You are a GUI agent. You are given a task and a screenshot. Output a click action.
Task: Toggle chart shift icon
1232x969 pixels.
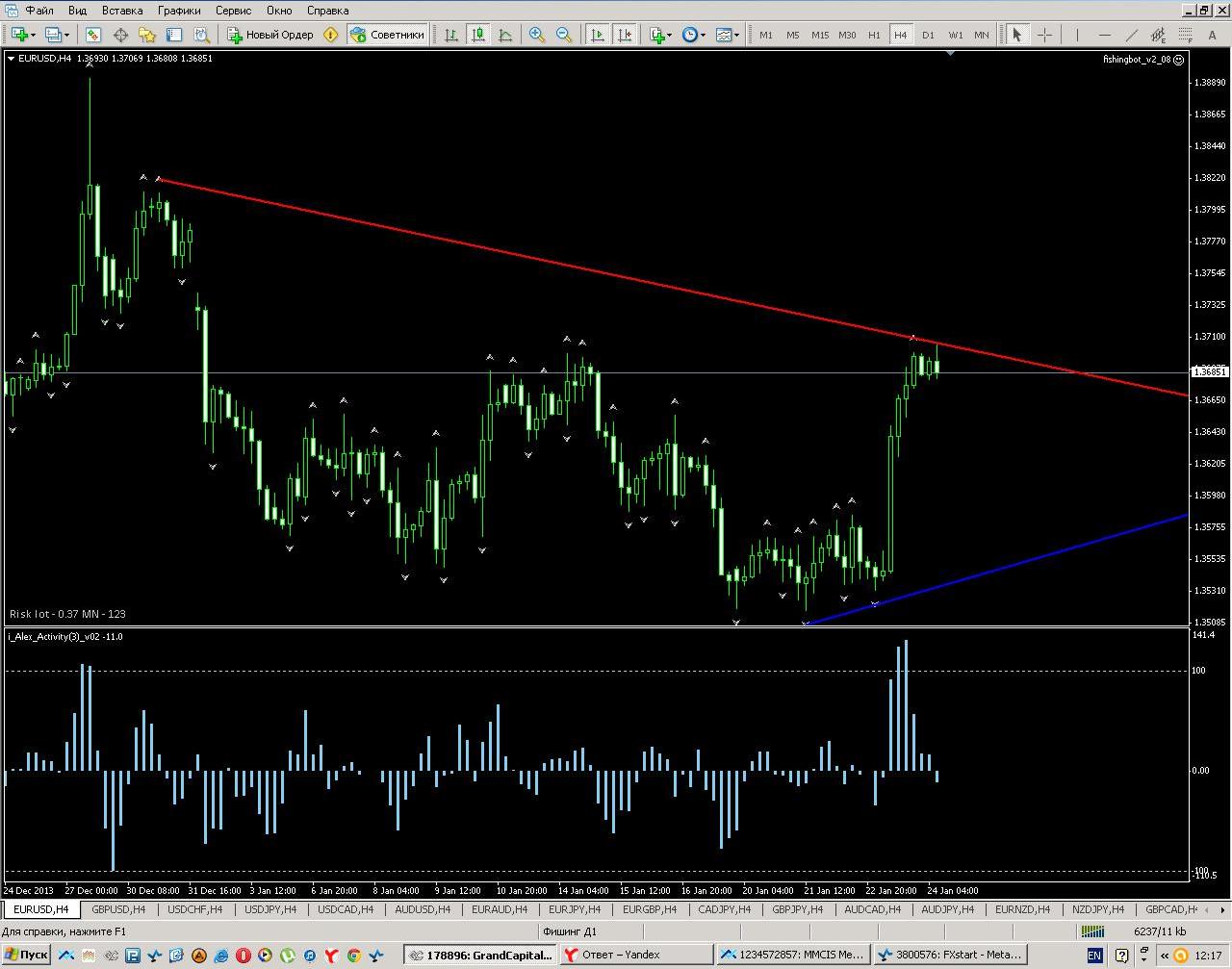625,35
